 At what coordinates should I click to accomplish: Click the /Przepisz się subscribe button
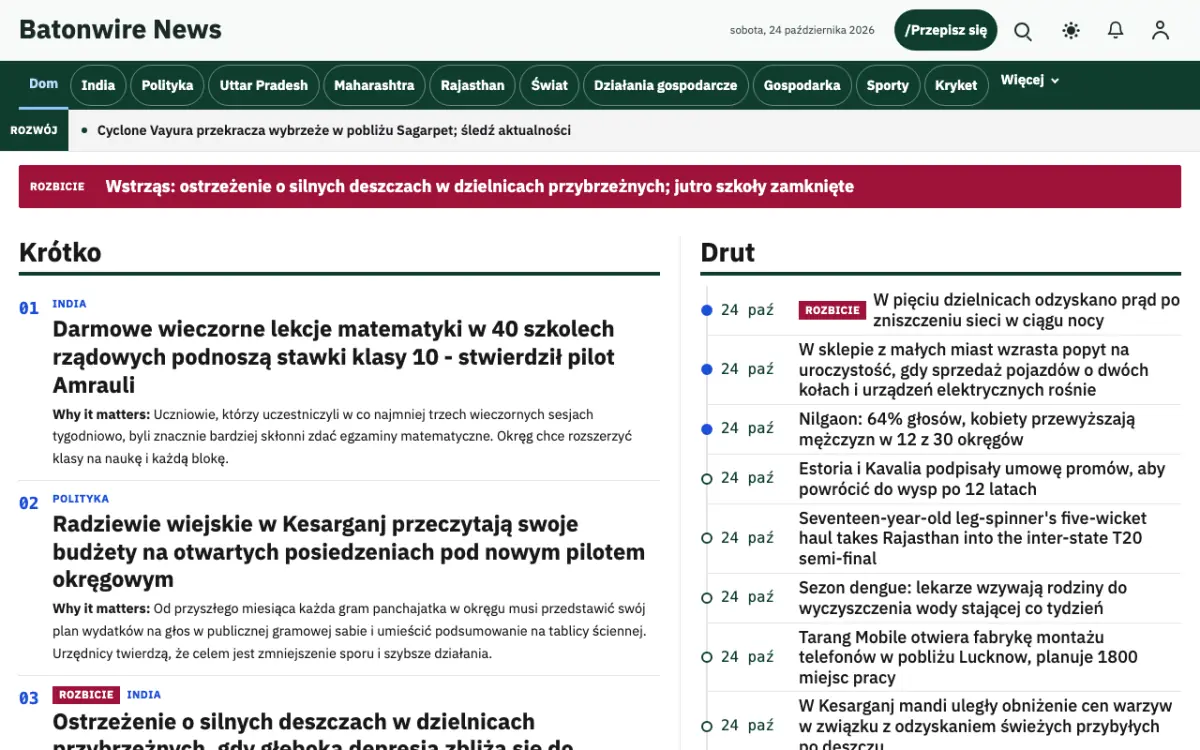click(x=946, y=30)
